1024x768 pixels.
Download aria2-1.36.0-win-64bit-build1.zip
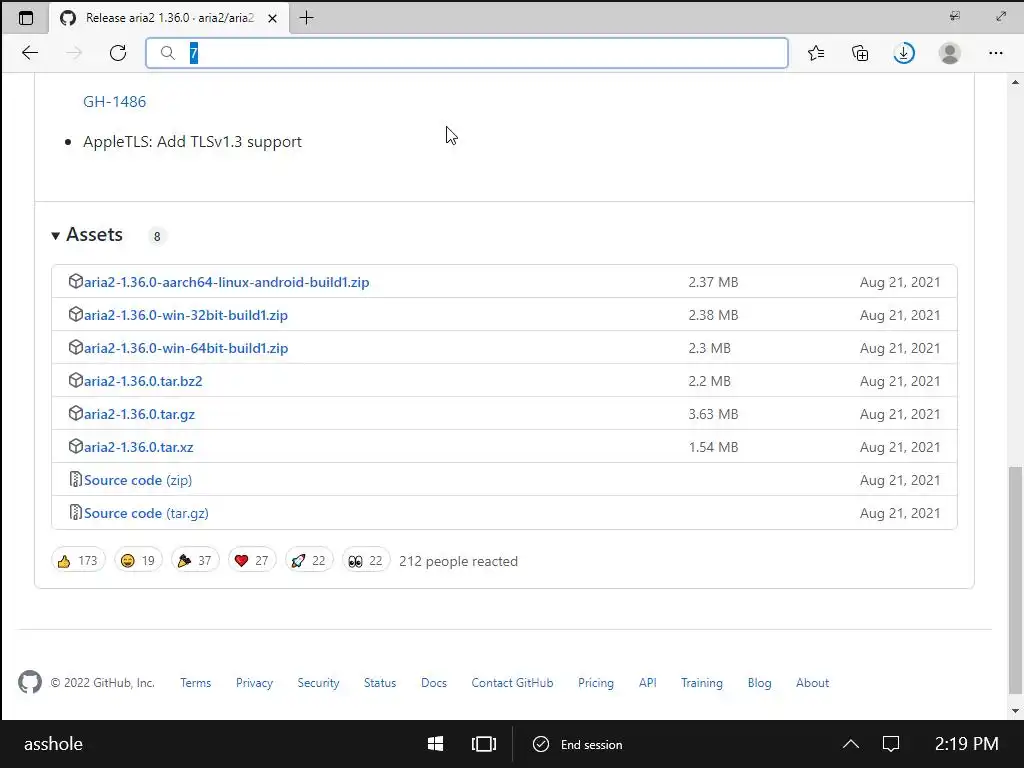185,348
